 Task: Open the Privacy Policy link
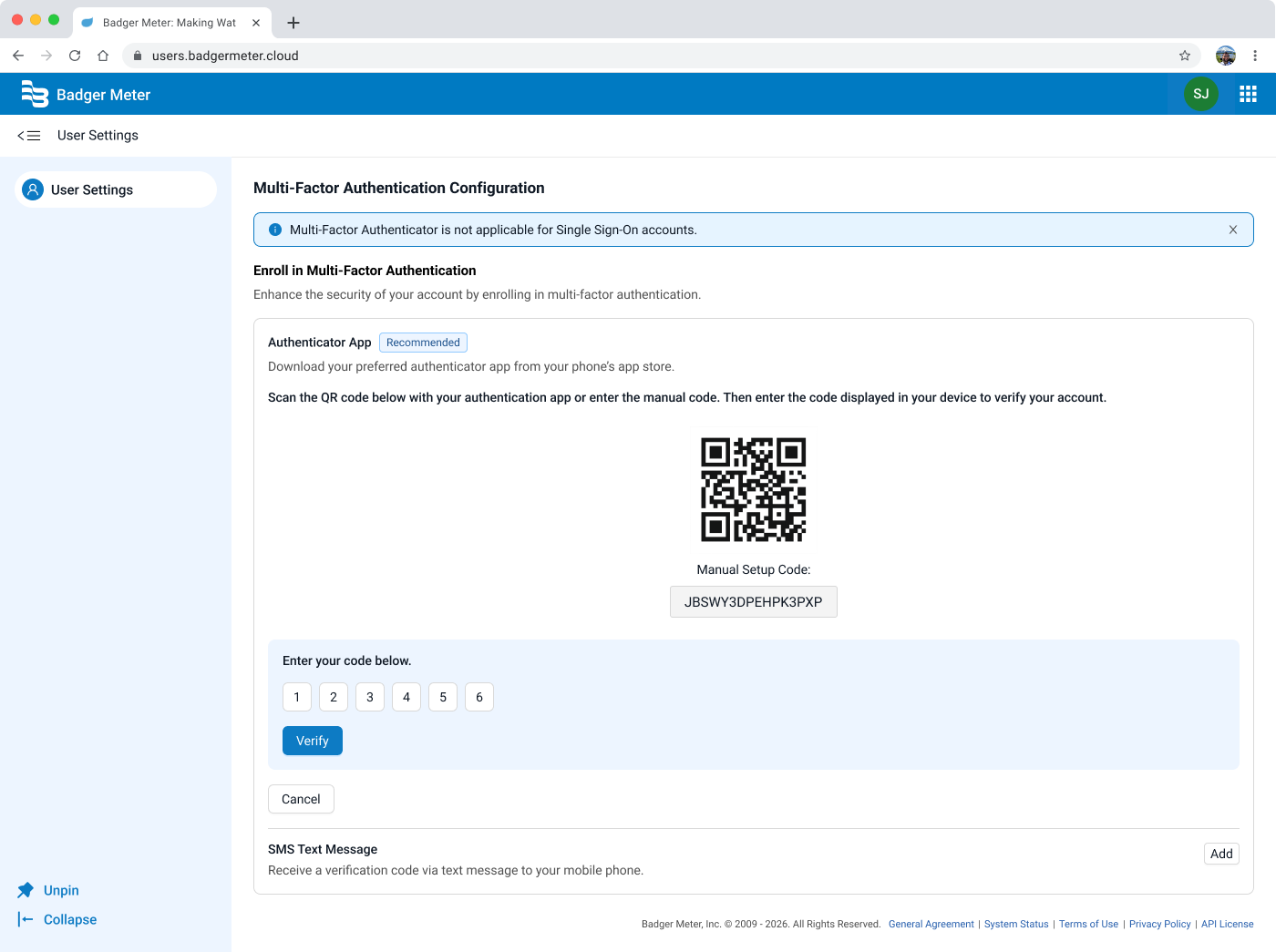coord(1160,924)
